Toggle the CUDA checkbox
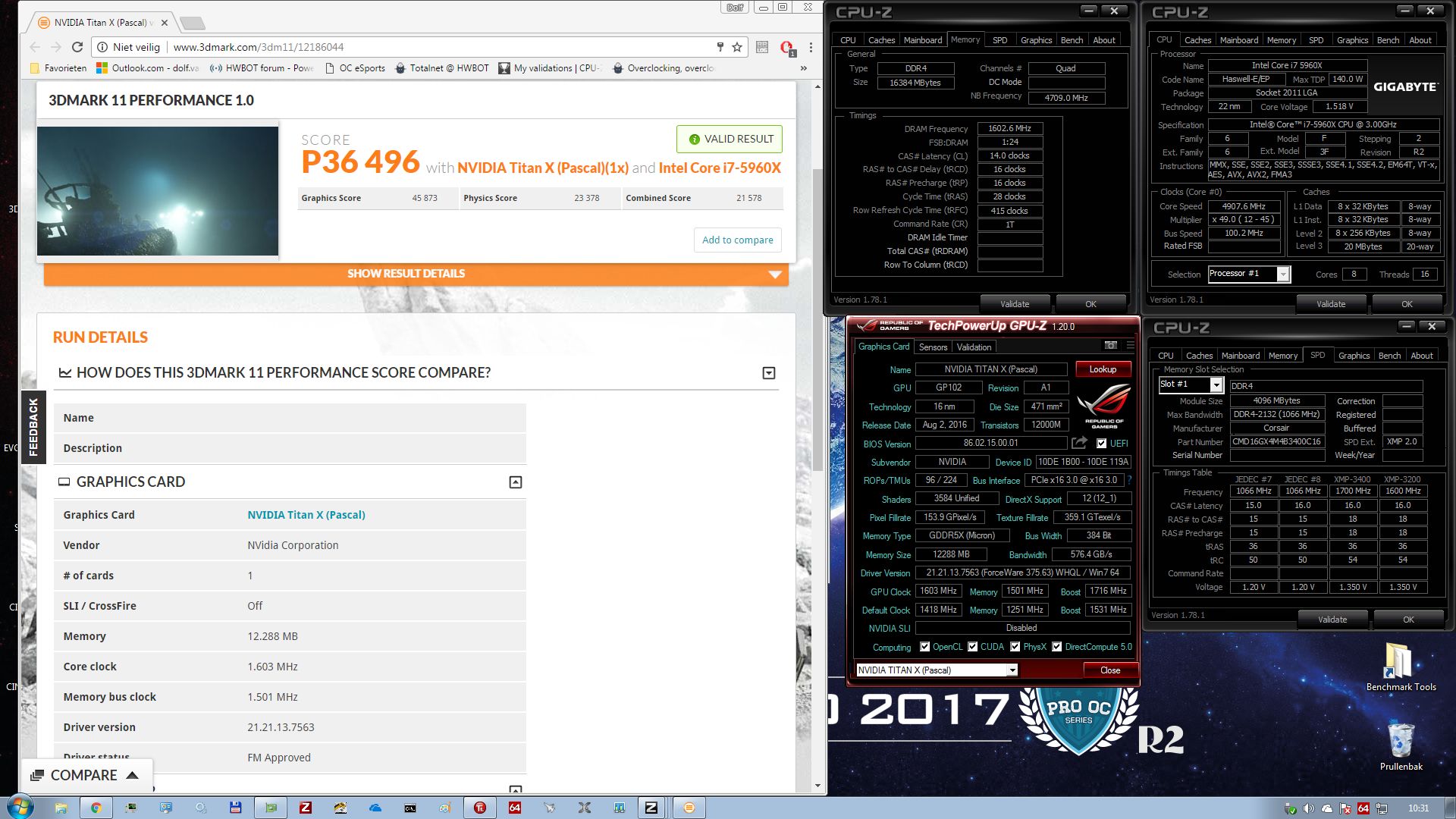Image resolution: width=1456 pixels, height=819 pixels. 972,647
